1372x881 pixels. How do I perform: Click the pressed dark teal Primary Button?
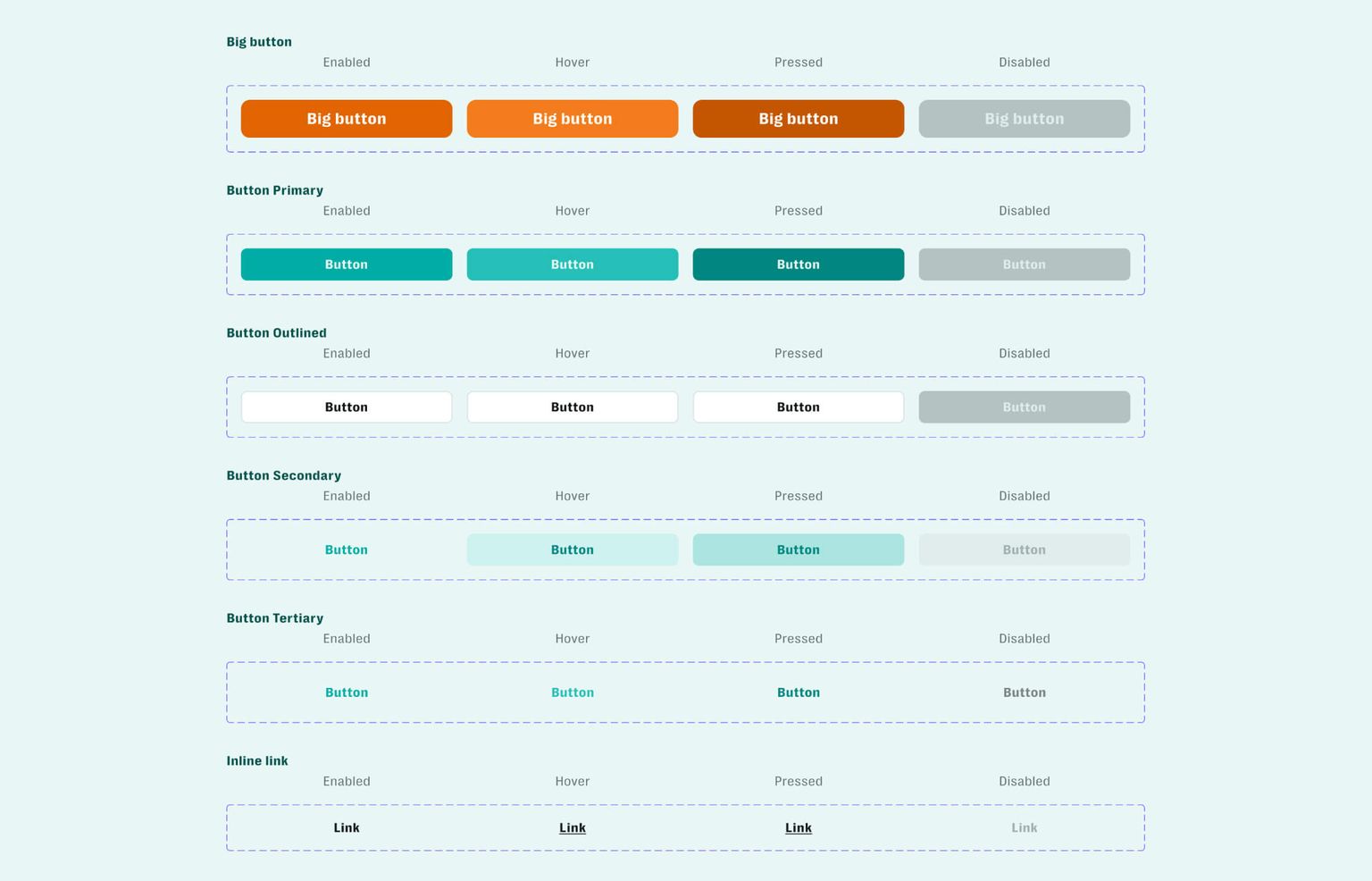[x=799, y=264]
